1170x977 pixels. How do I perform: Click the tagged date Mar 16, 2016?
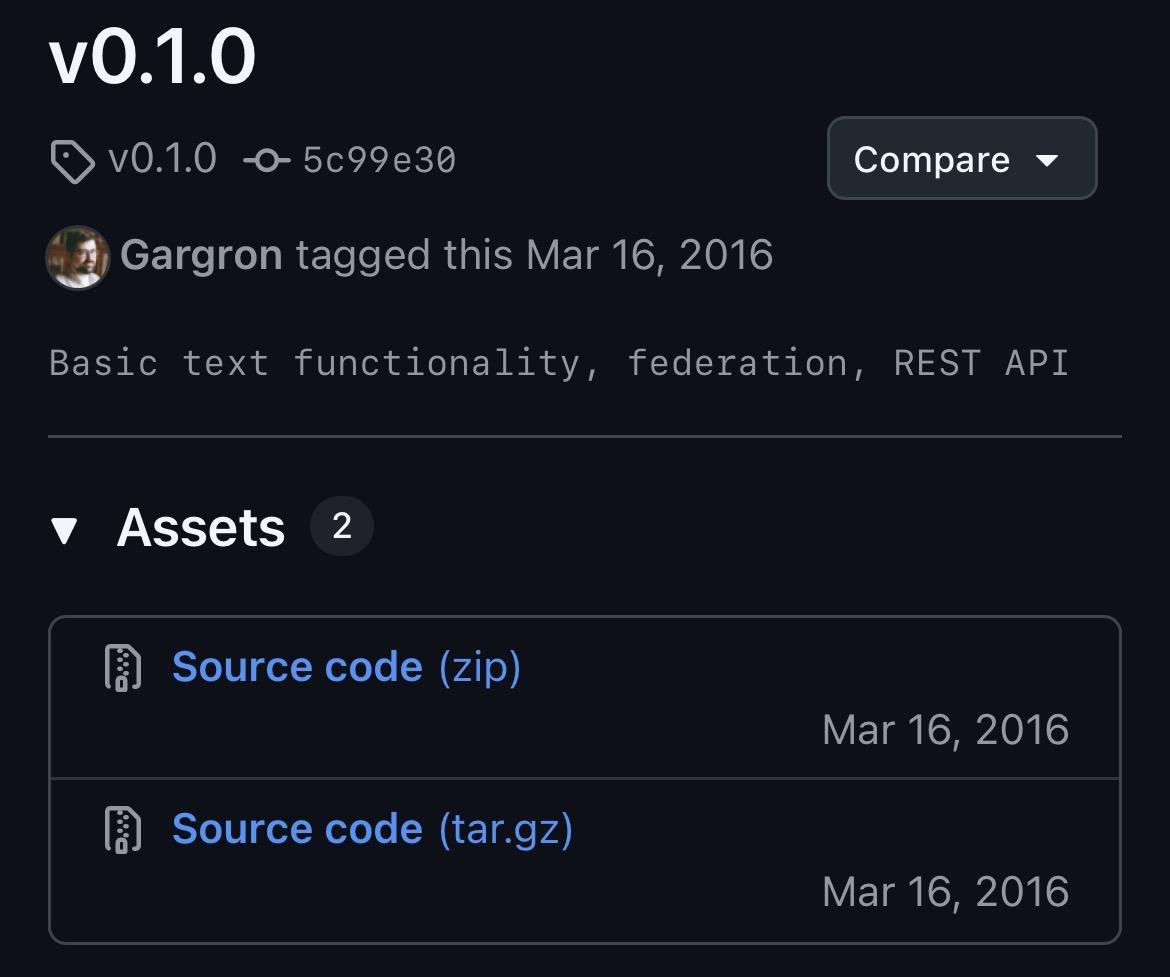pos(649,255)
